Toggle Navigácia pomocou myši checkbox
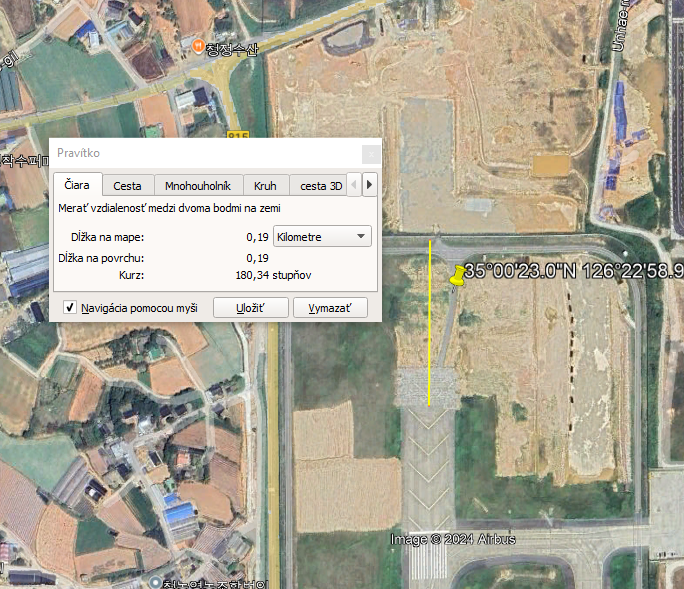The height and width of the screenshot is (589, 684). pyautogui.click(x=70, y=308)
